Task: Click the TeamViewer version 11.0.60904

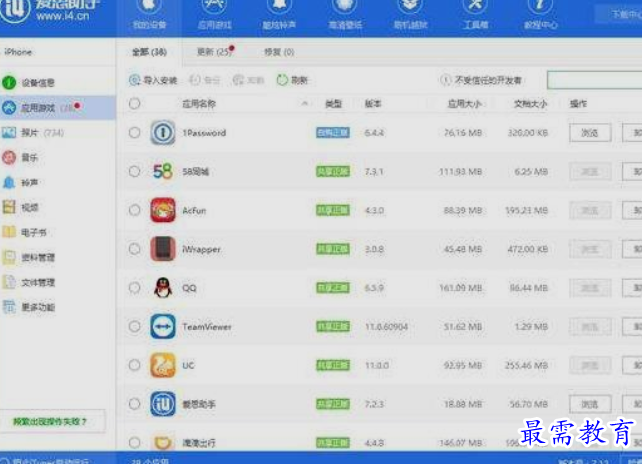Action: 386,326
